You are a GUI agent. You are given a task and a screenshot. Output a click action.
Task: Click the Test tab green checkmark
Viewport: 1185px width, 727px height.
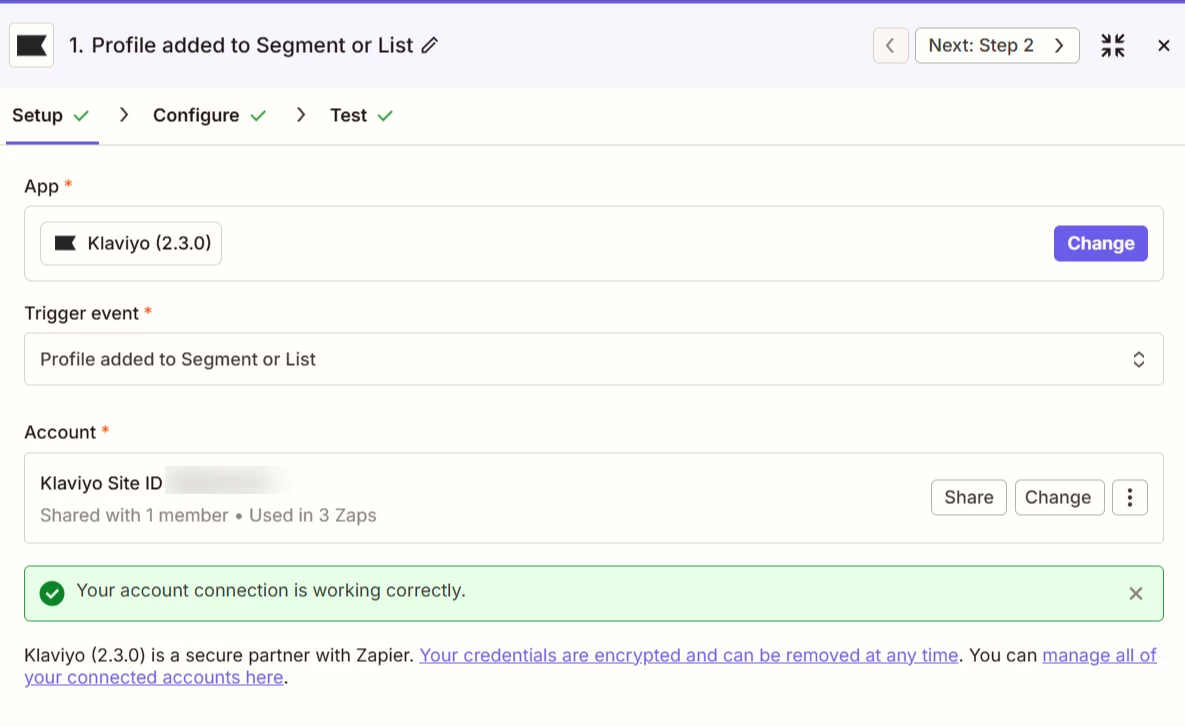click(385, 116)
